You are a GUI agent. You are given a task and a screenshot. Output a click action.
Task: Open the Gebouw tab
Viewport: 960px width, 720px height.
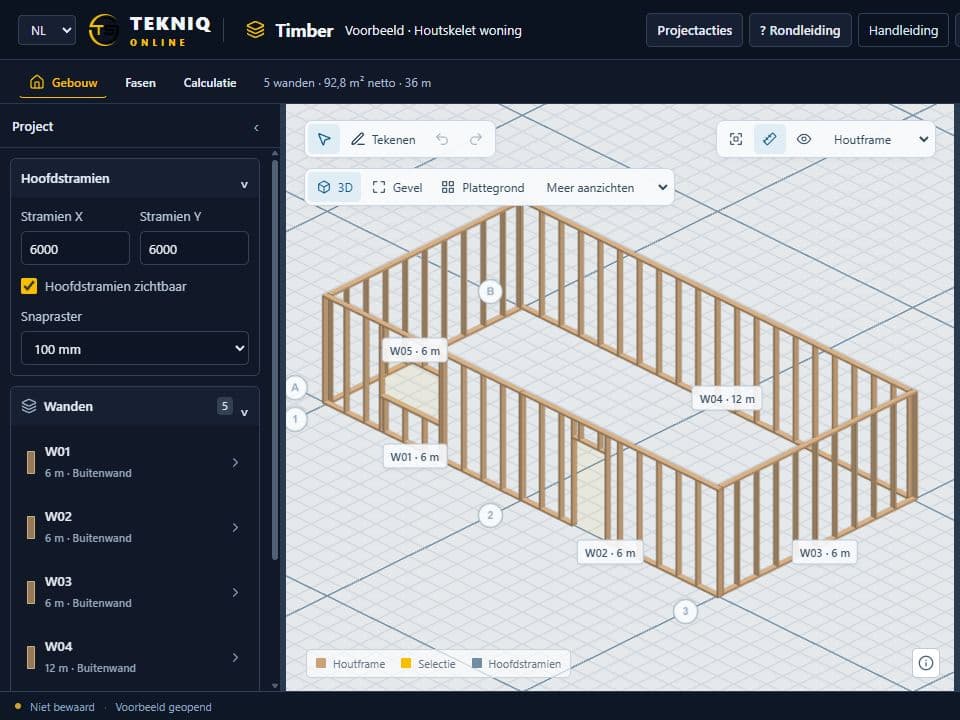(x=63, y=83)
